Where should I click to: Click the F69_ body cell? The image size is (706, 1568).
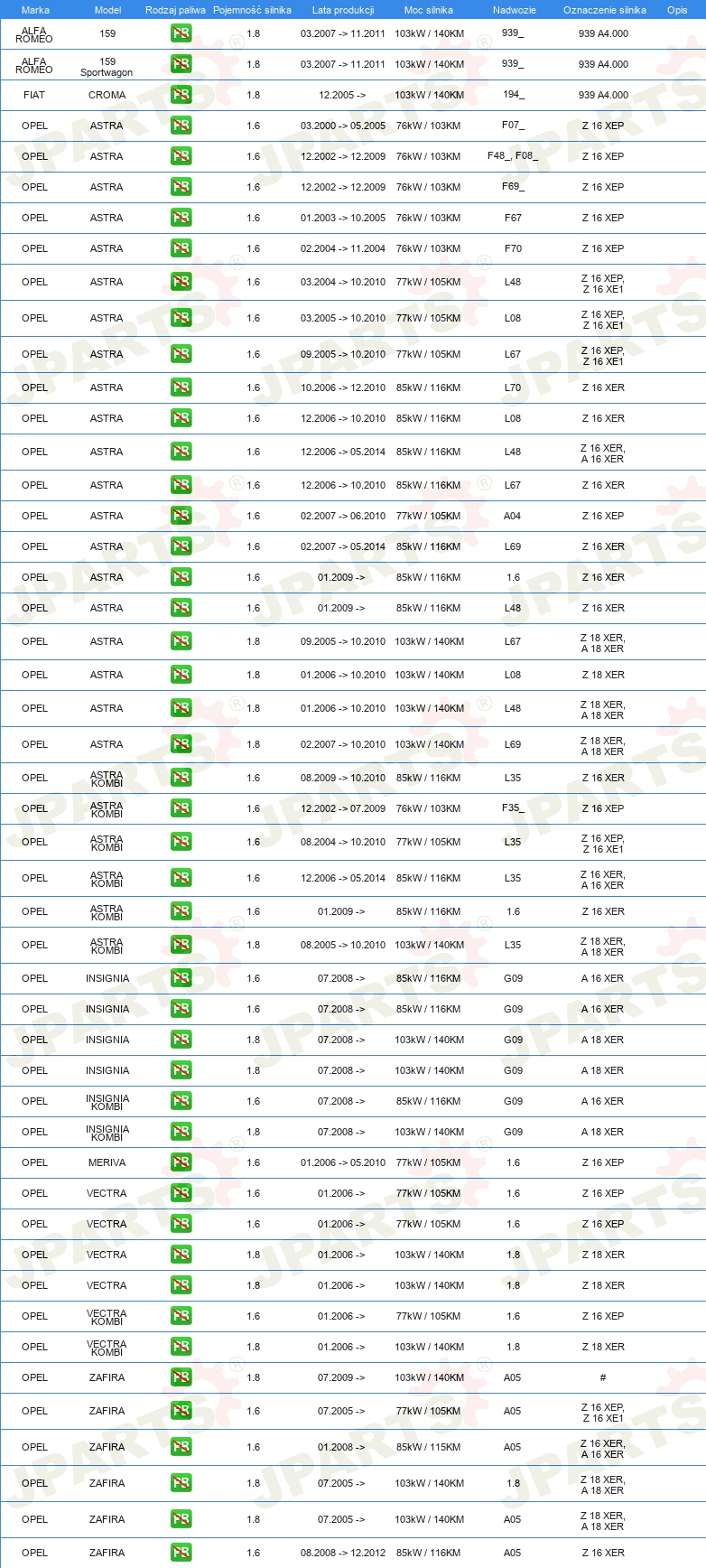click(513, 187)
